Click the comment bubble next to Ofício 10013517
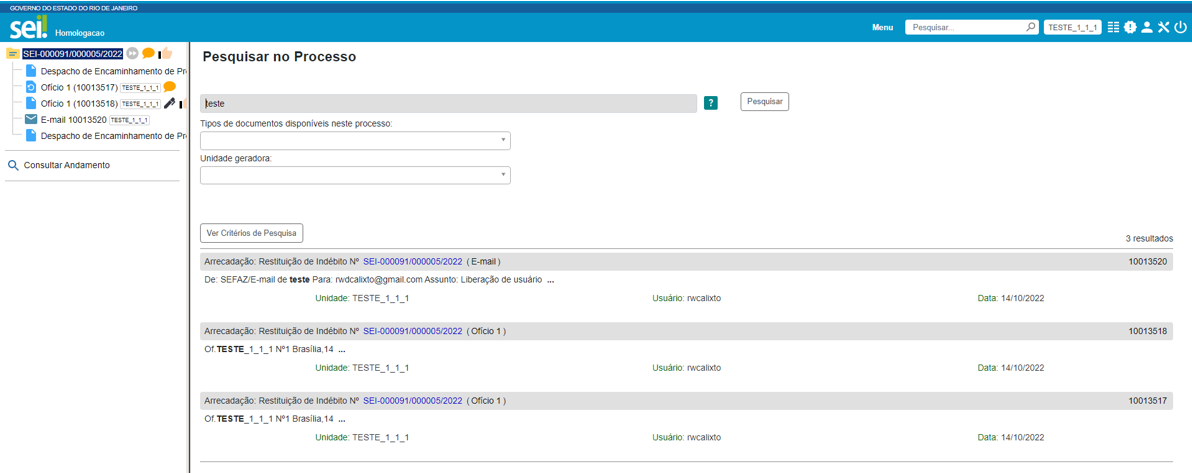This screenshot has width=1192, height=473. point(170,87)
